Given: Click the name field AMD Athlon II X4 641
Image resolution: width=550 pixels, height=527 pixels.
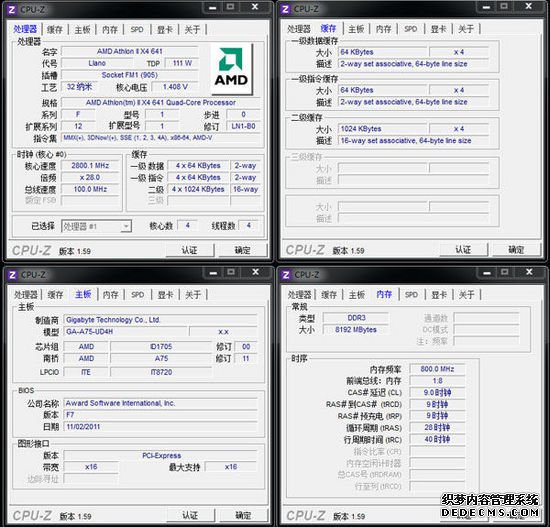Looking at the screenshot, I should click(130, 51).
